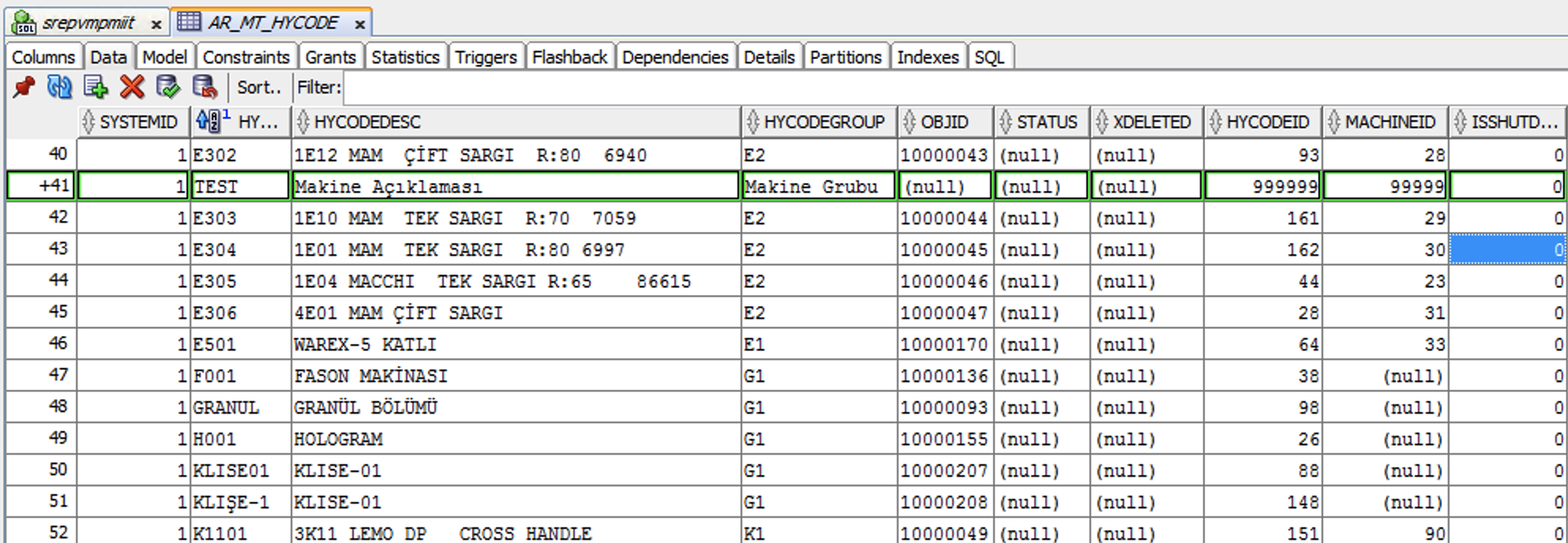This screenshot has width=1568, height=543.
Task: Click the STATUS column header
Action: pos(1041,122)
